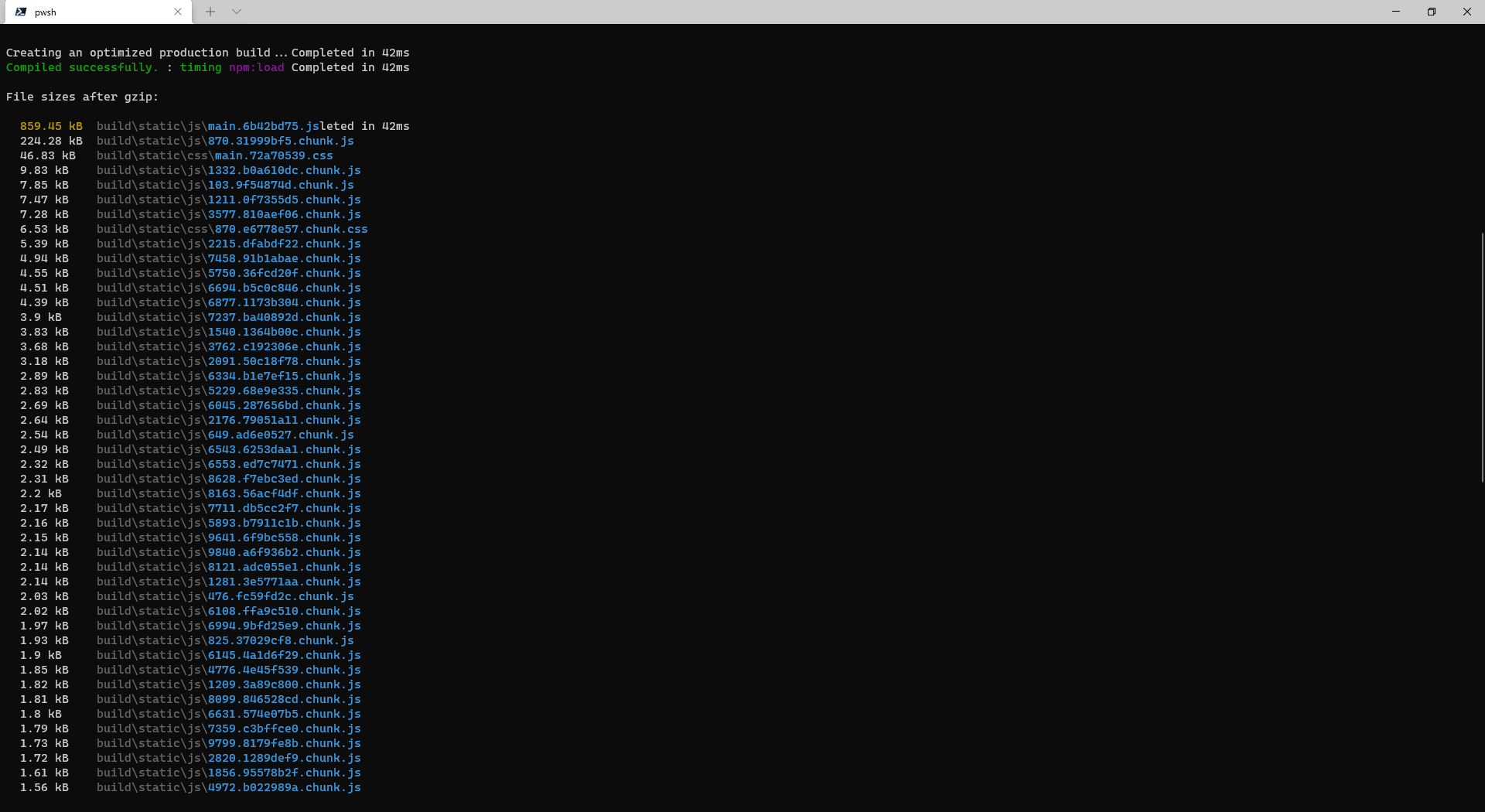Click 1211.0f7355d5.chunk.js file name
Image resolution: width=1485 pixels, height=812 pixels.
(285, 200)
